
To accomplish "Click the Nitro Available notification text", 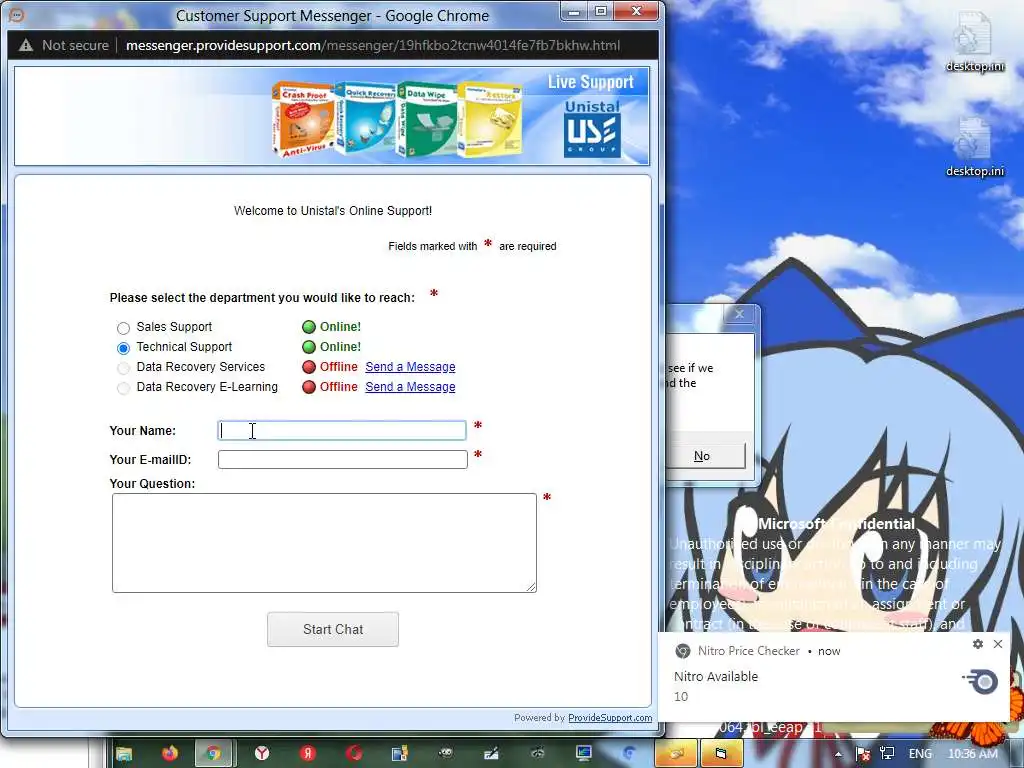I will point(716,677).
